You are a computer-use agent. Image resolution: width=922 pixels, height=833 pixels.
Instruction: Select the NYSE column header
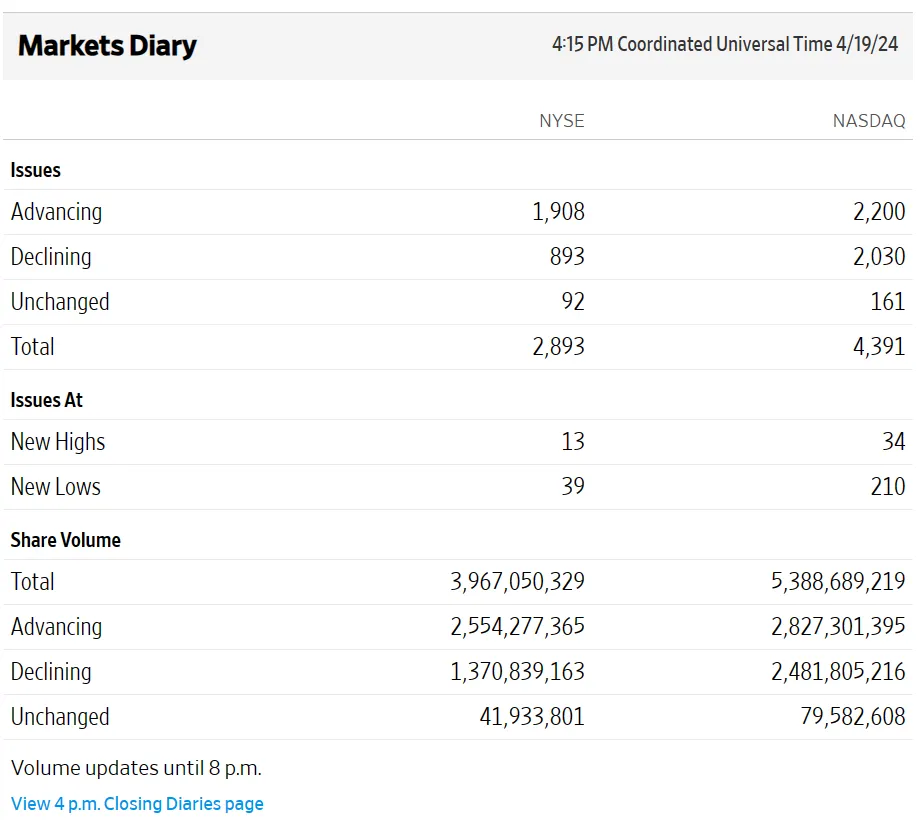click(561, 121)
